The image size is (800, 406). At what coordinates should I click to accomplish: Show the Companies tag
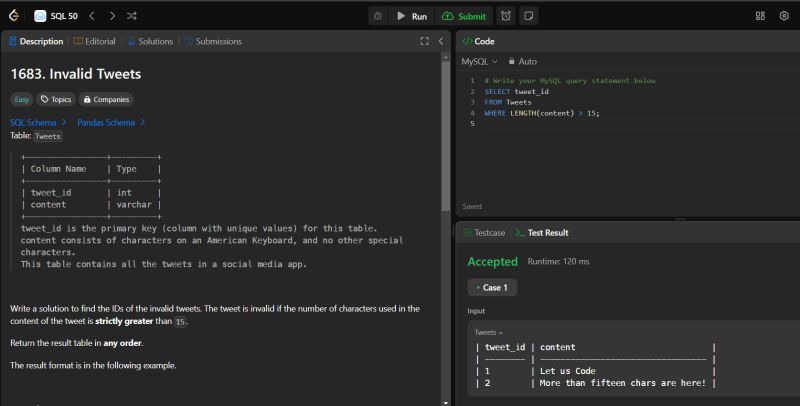(x=106, y=99)
